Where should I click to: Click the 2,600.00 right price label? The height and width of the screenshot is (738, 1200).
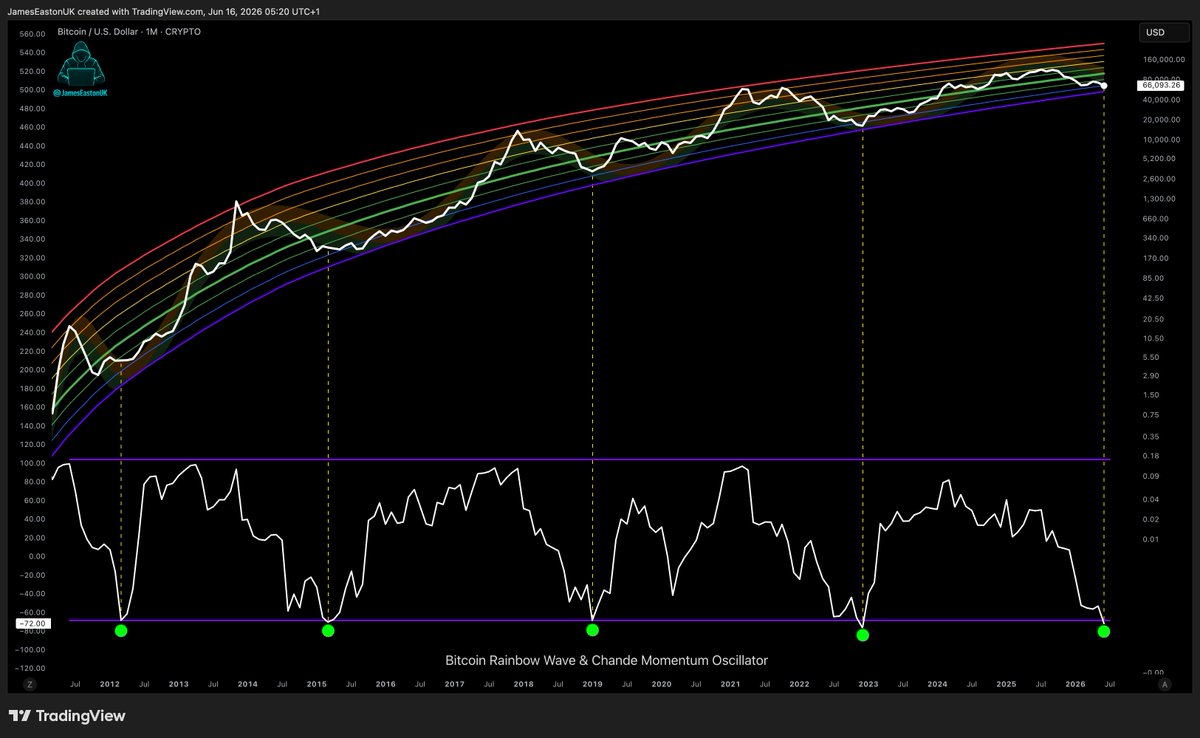pyautogui.click(x=1161, y=179)
